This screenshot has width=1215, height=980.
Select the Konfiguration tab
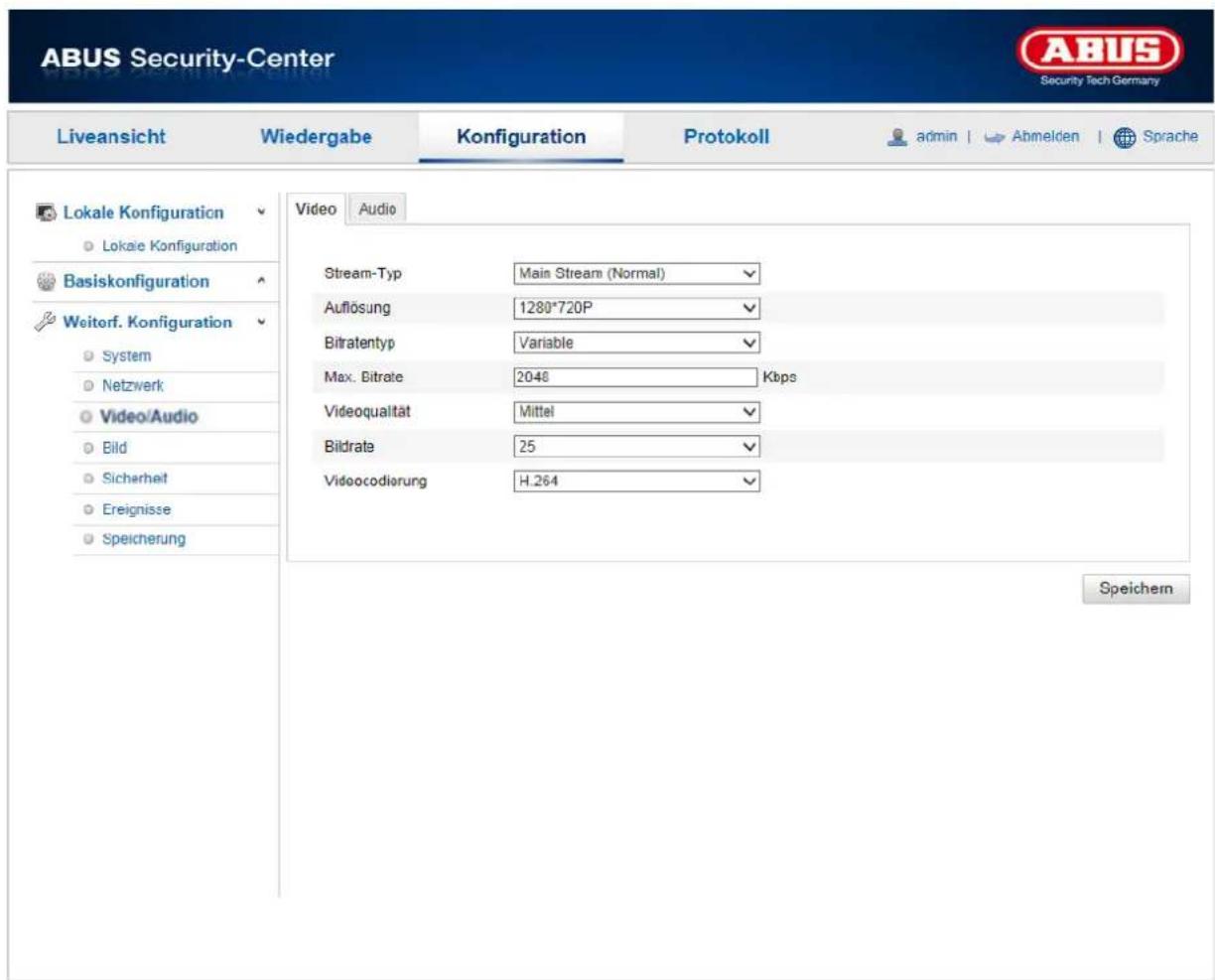click(521, 137)
